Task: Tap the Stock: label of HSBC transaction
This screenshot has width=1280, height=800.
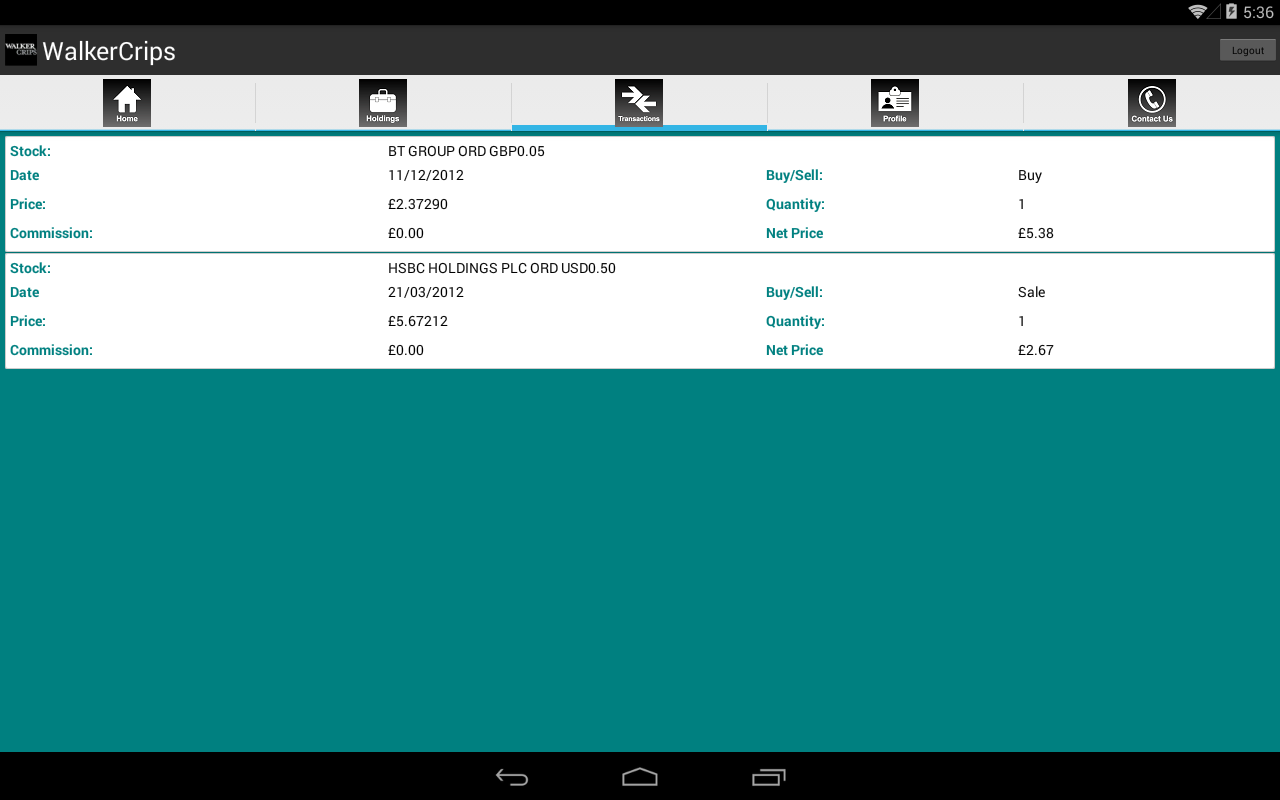Action: (x=30, y=269)
